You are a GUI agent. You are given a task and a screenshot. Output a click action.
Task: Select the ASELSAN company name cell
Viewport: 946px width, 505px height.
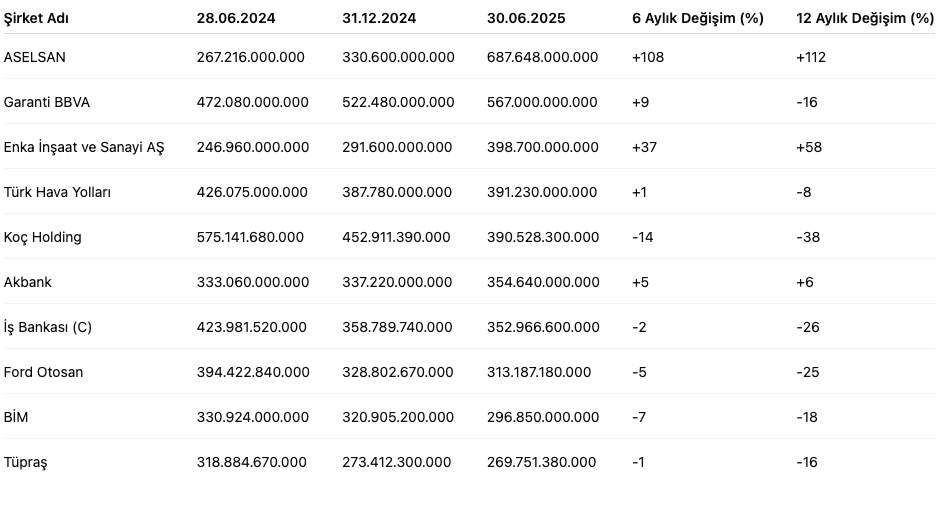pyautogui.click(x=35, y=57)
